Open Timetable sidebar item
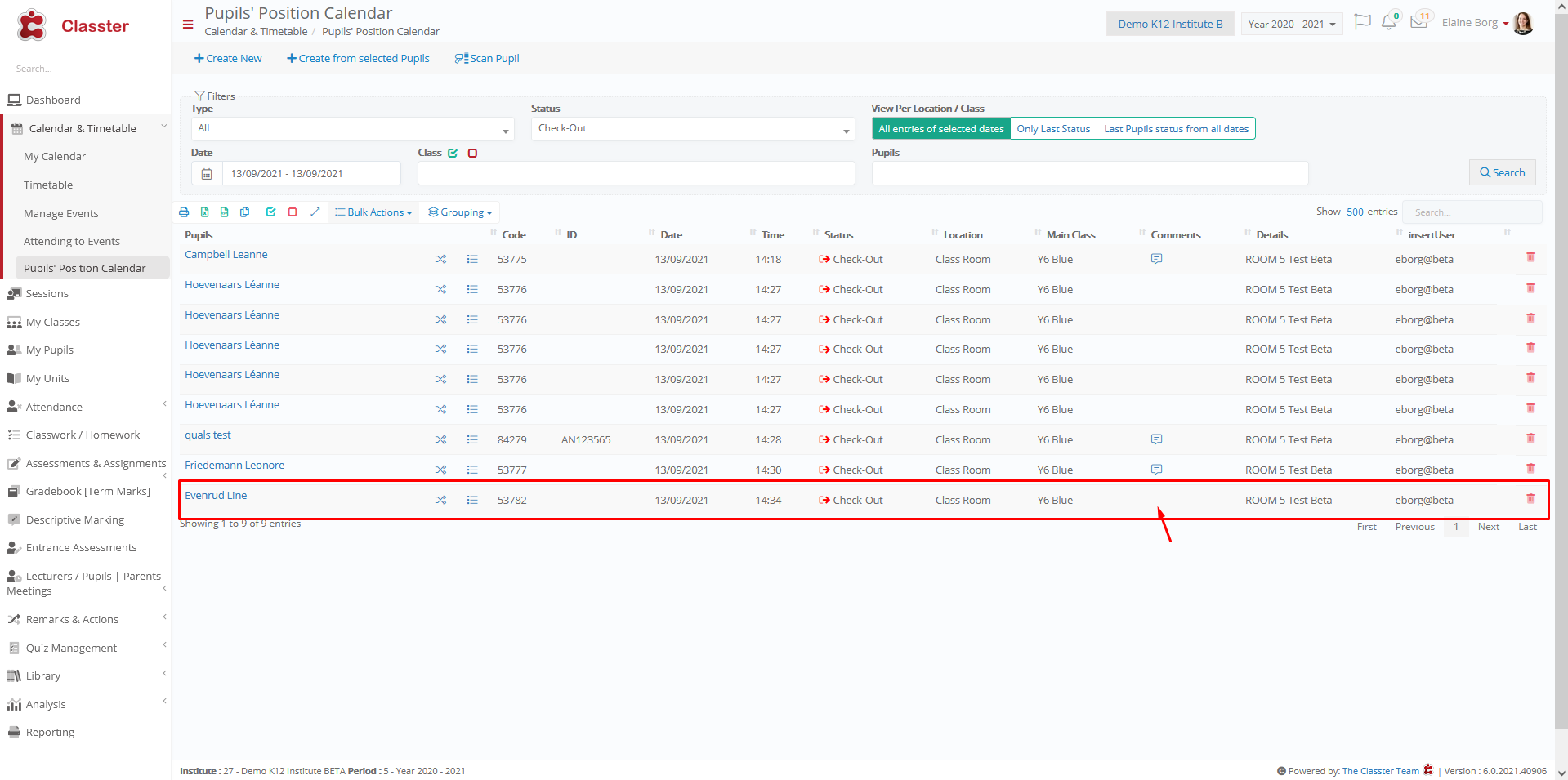1568x780 pixels. point(48,185)
